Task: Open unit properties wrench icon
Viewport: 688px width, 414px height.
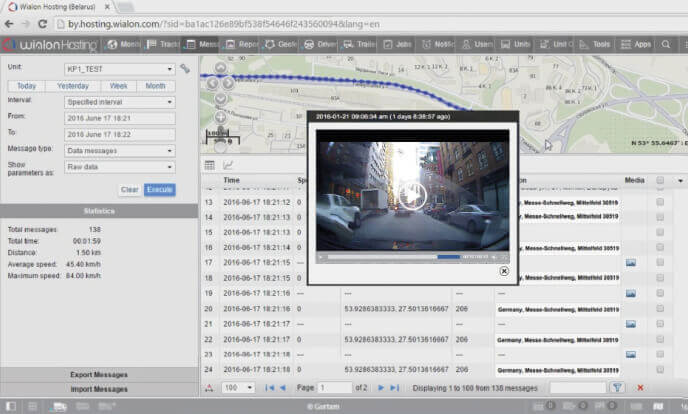Action: (x=185, y=68)
